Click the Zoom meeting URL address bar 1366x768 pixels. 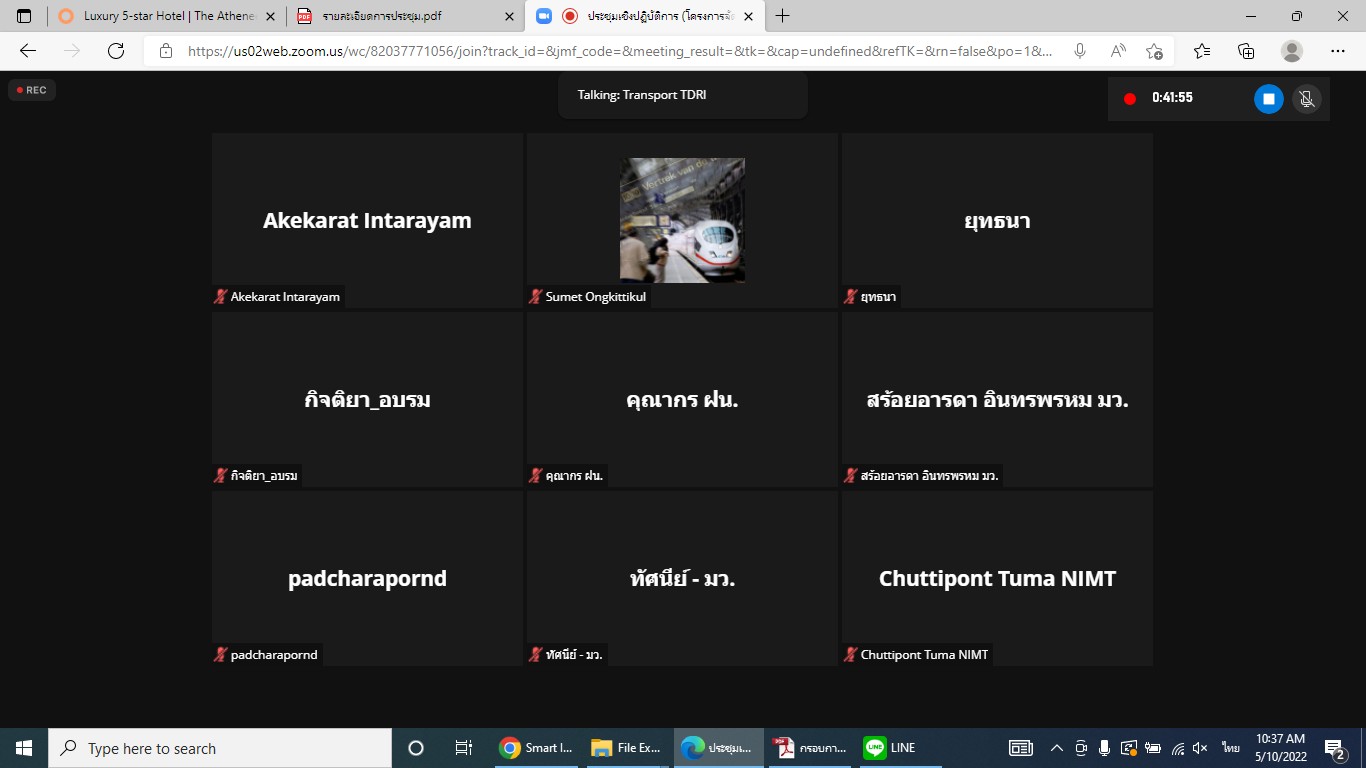click(x=620, y=51)
